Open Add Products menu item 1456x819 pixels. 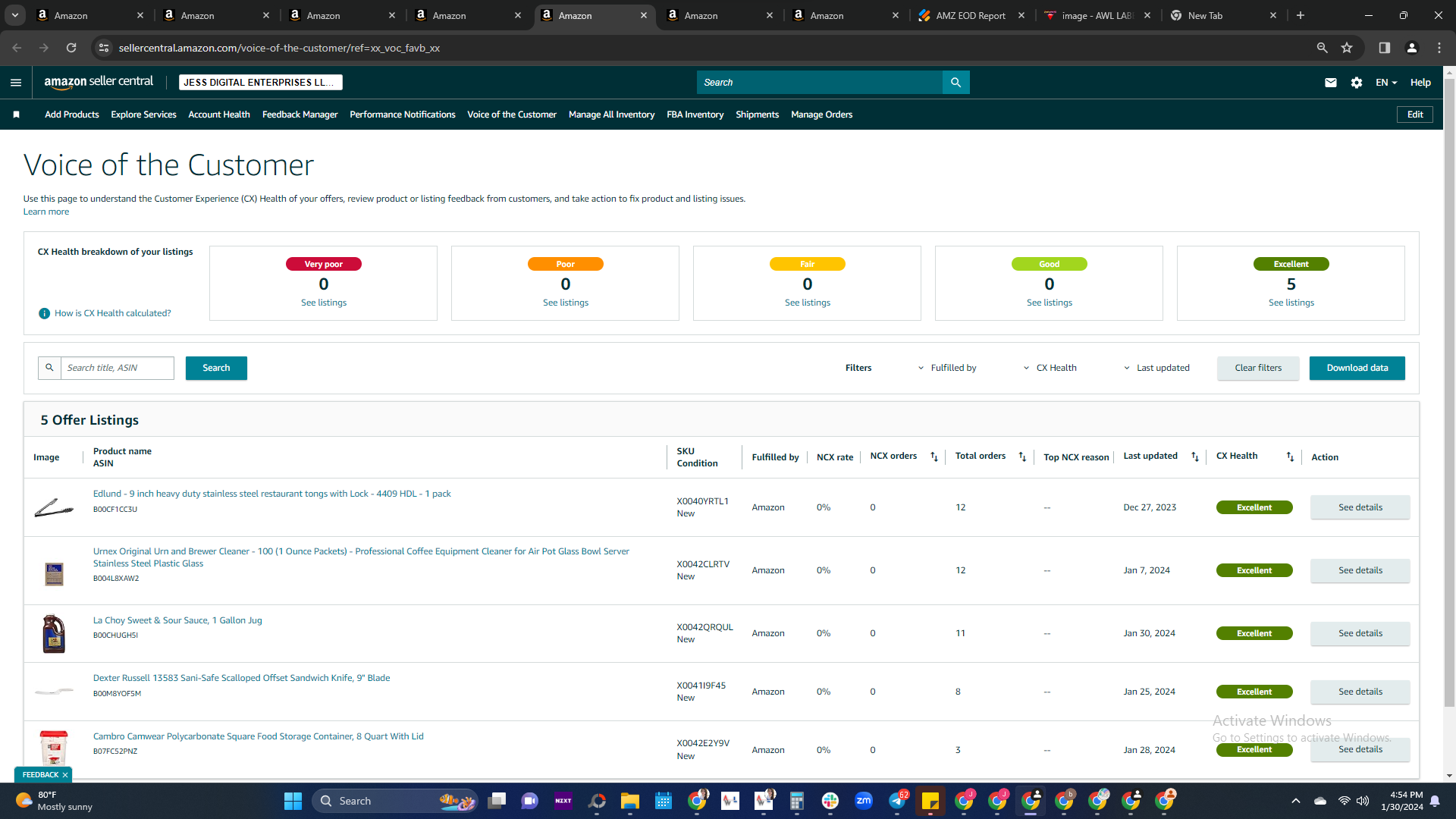[x=72, y=115]
